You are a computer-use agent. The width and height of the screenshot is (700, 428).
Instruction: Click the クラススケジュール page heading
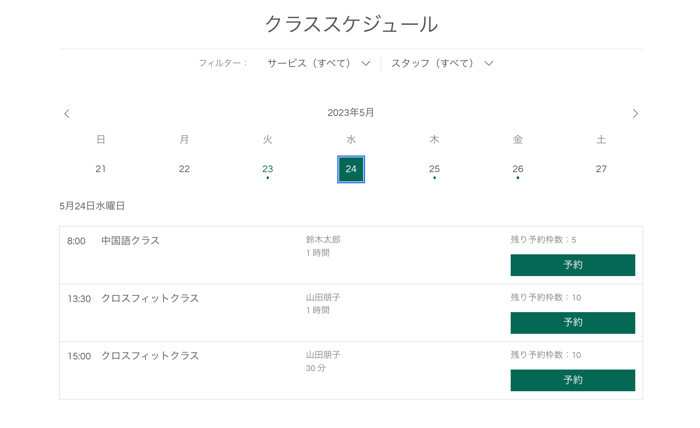tap(351, 24)
